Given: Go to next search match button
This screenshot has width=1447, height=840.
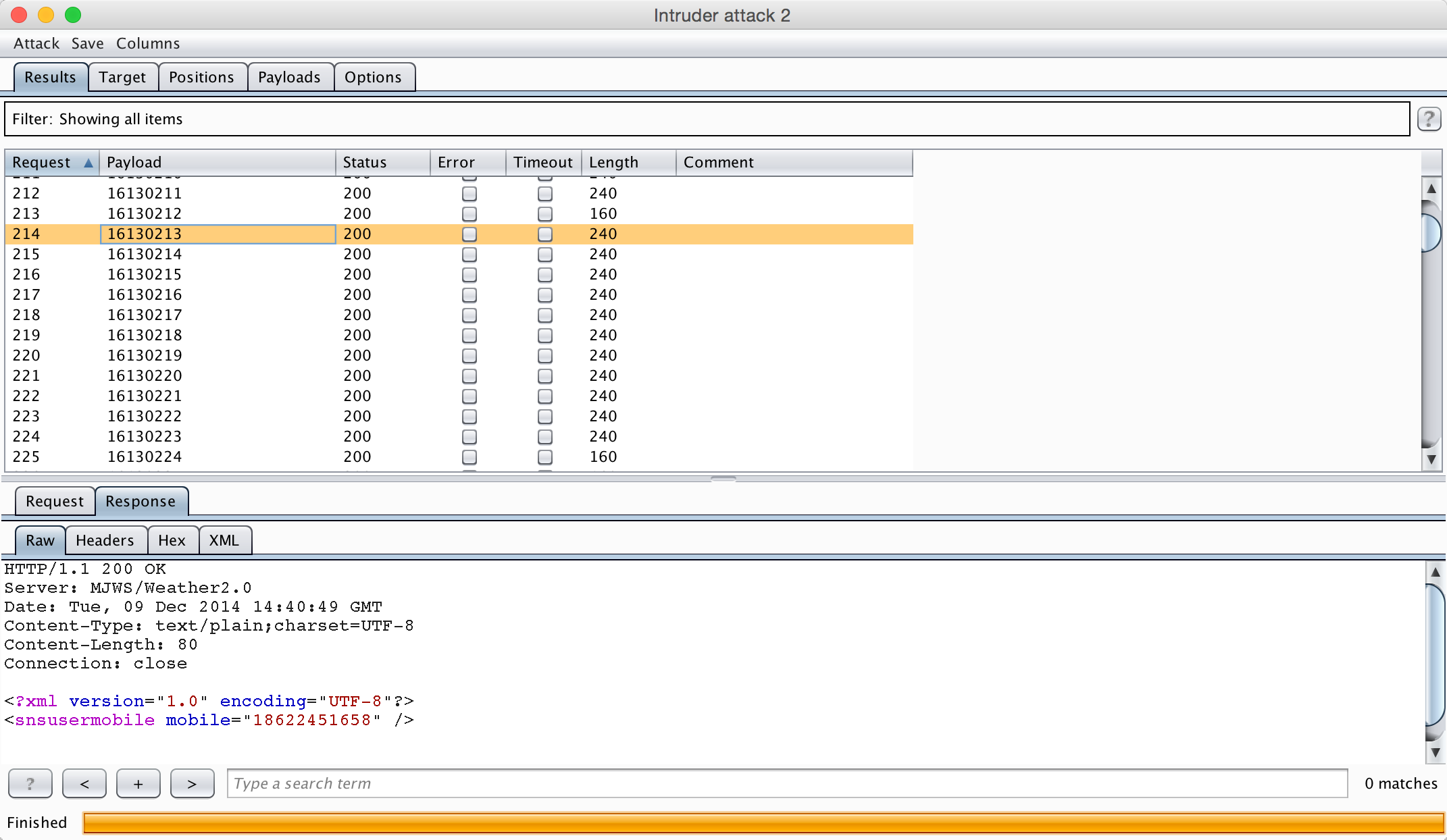Looking at the screenshot, I should tap(193, 783).
